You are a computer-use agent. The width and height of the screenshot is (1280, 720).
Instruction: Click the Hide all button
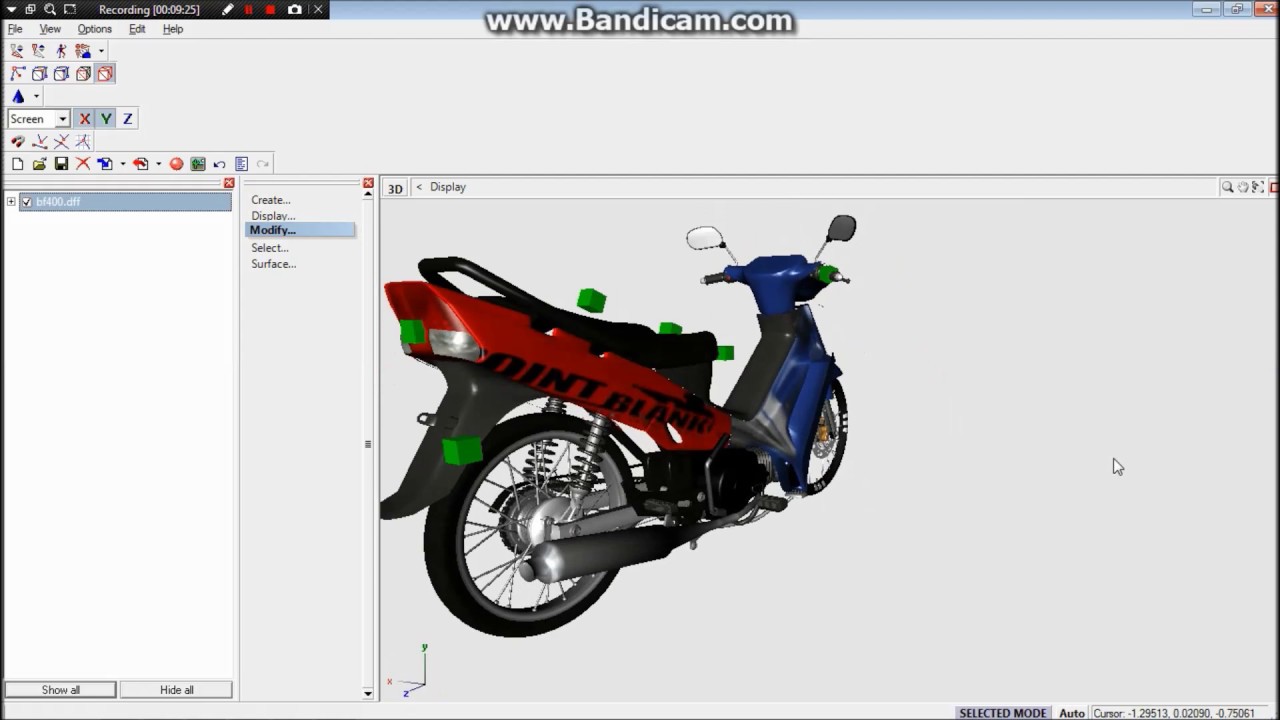click(x=177, y=690)
